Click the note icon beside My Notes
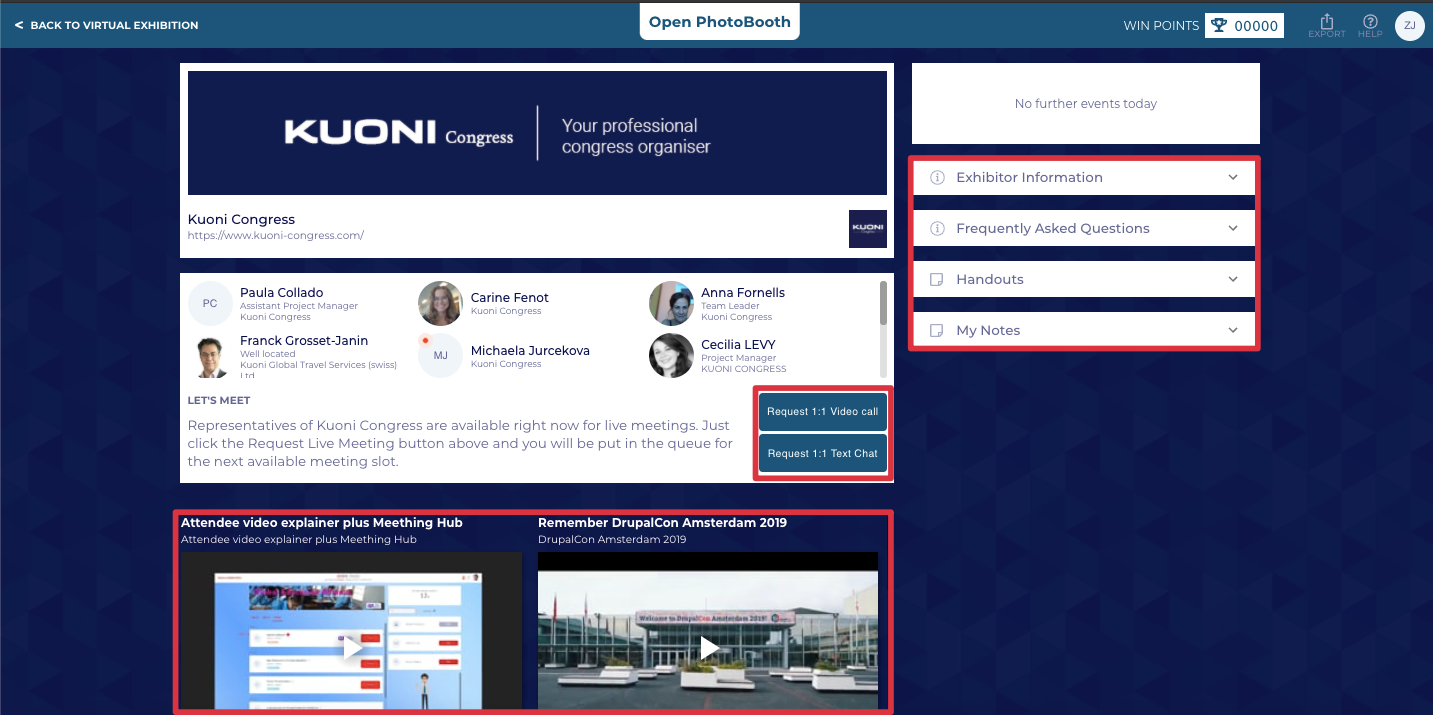The width and height of the screenshot is (1433, 715). [x=937, y=331]
